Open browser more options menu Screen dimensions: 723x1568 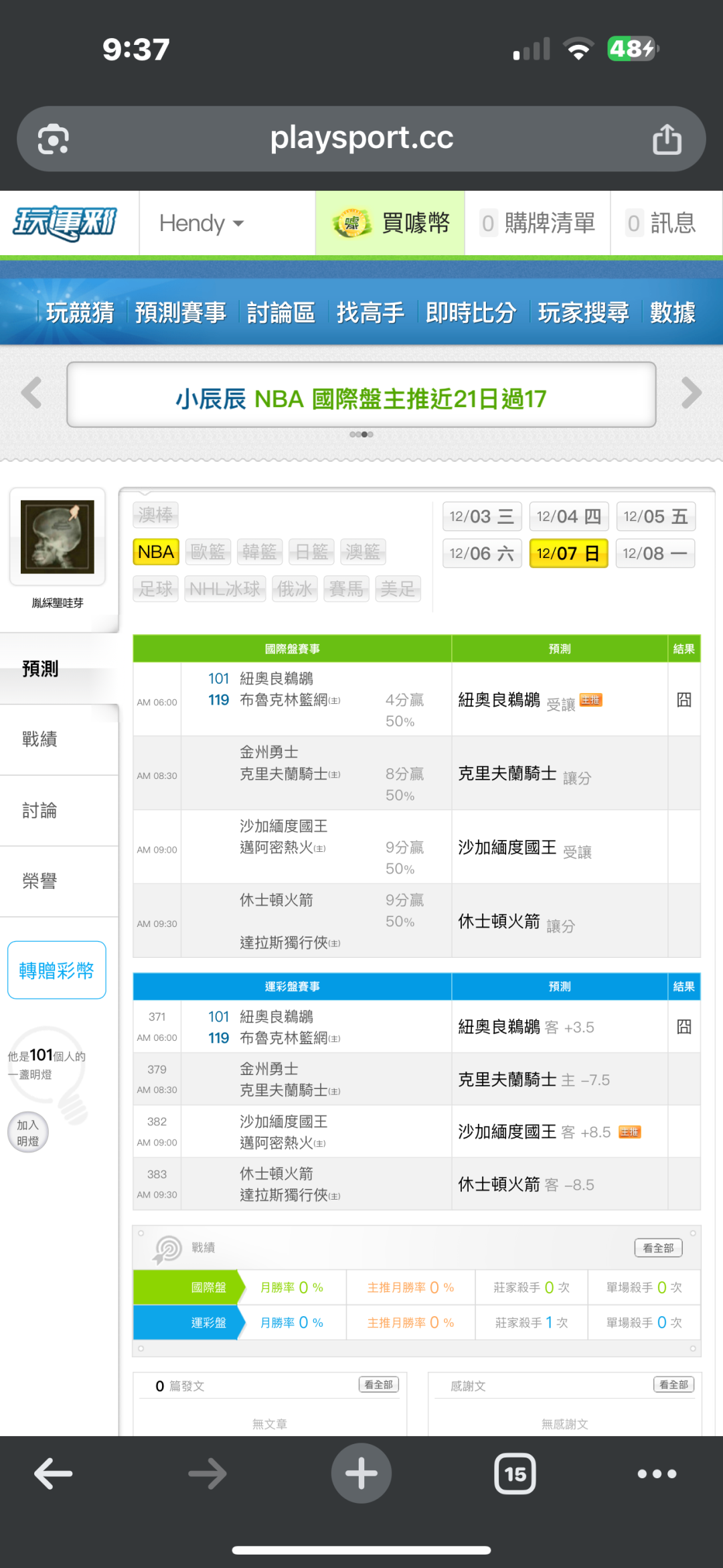(656, 1473)
